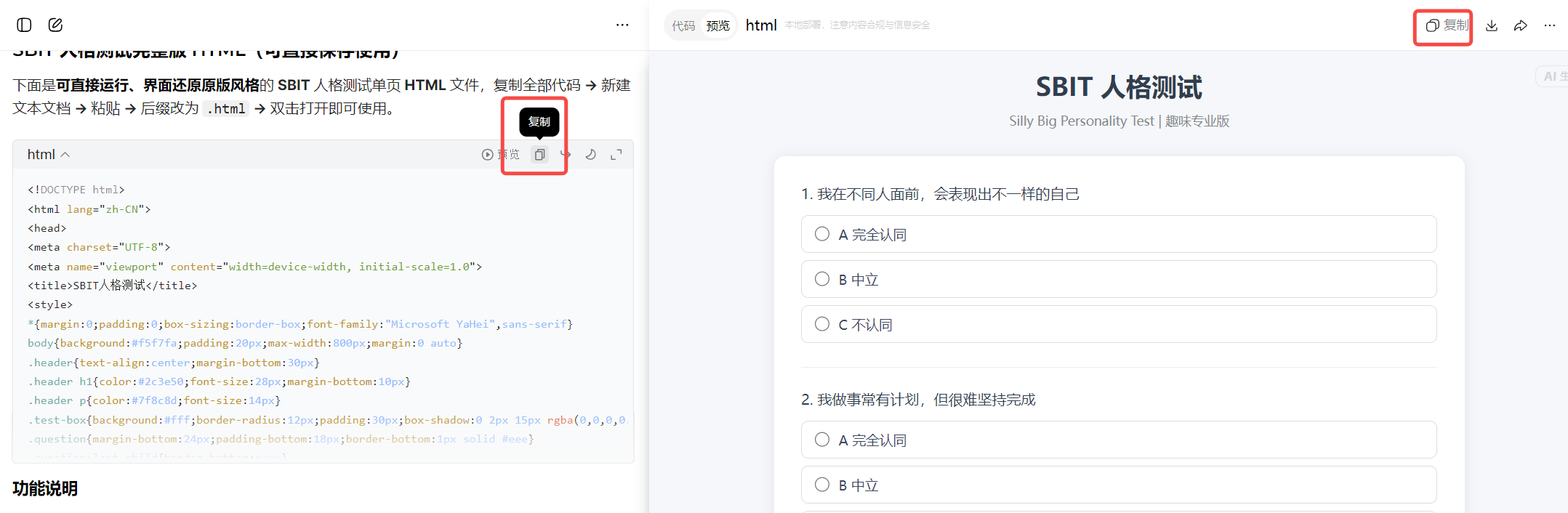The height and width of the screenshot is (513, 1568).
Task: Copy code using the code block copy icon
Action: pos(539,154)
